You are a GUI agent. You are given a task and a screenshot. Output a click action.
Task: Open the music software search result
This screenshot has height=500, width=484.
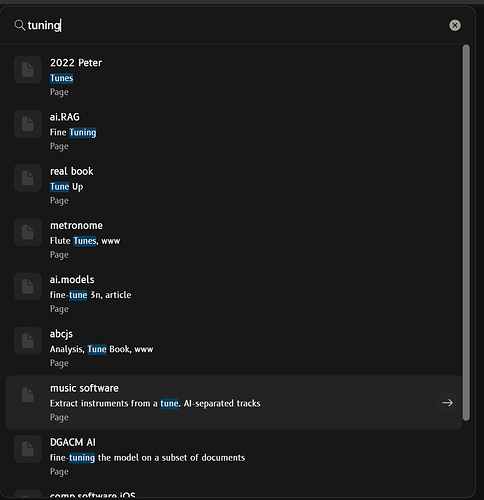(234, 403)
